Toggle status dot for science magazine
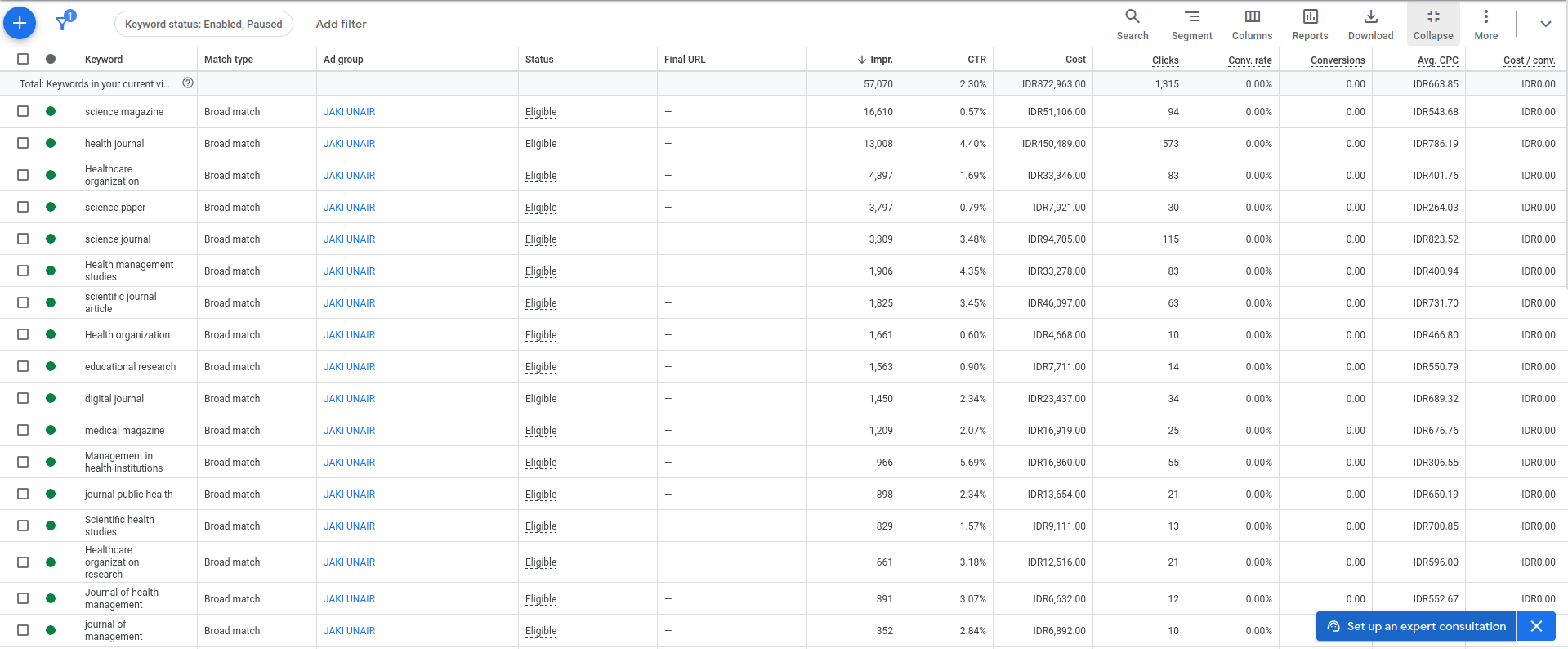Viewport: 1568px width, 649px height. (x=51, y=111)
